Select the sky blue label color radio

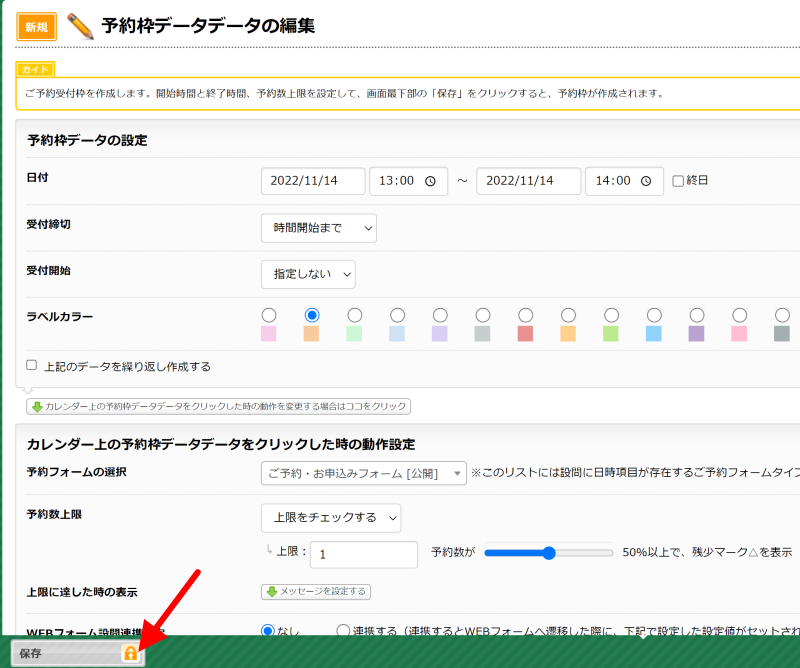[x=654, y=315]
